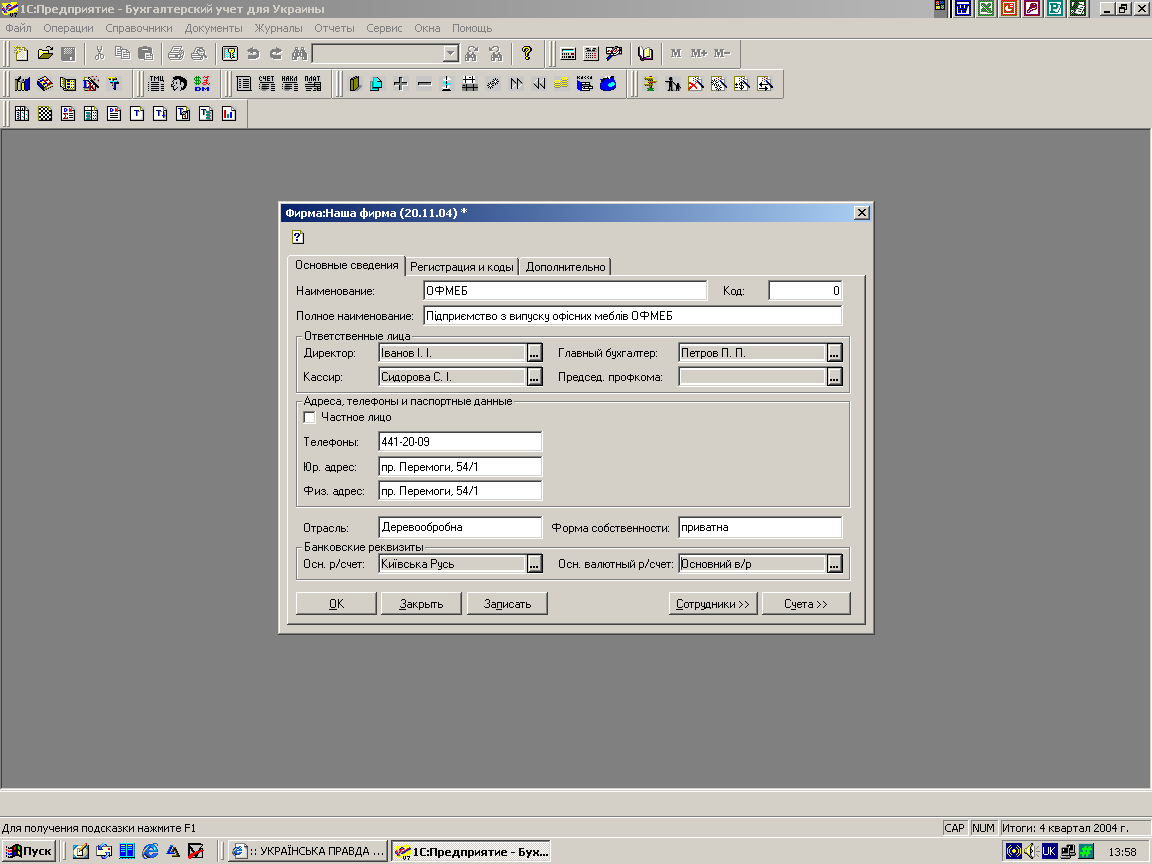This screenshot has height=864, width=1152.
Task: Click Internet Explorer quick launch icon
Action: coord(150,852)
